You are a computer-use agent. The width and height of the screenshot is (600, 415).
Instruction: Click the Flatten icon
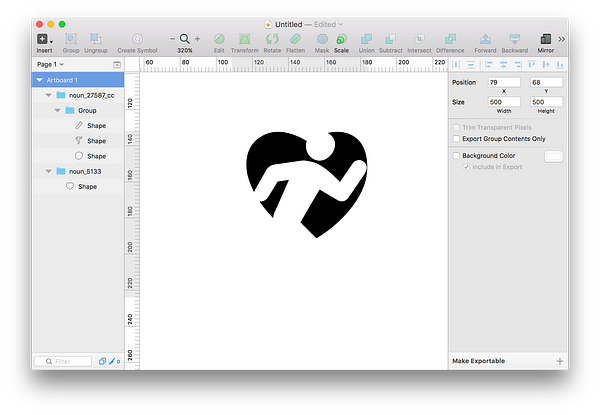[295, 39]
